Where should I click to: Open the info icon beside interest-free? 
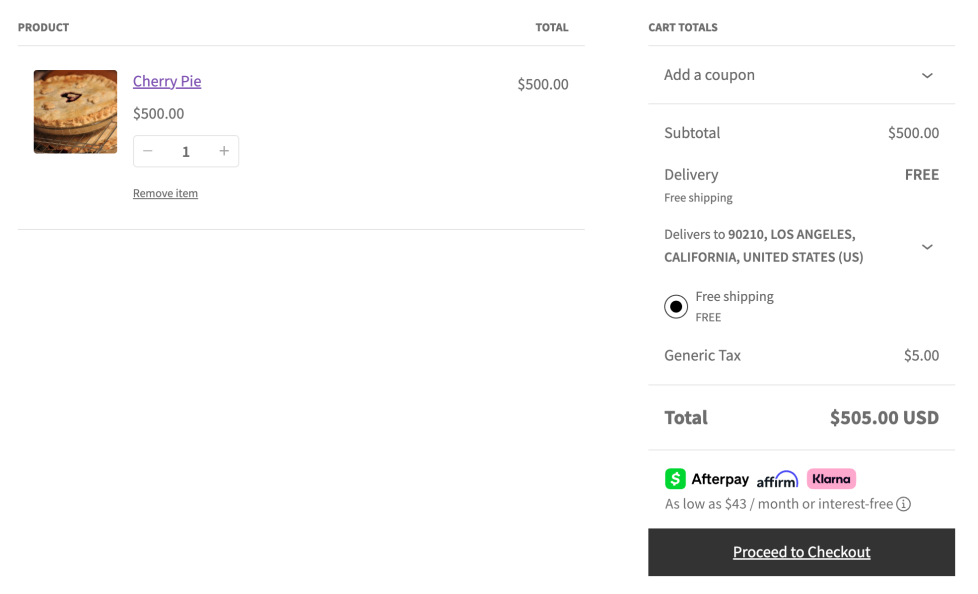click(904, 504)
